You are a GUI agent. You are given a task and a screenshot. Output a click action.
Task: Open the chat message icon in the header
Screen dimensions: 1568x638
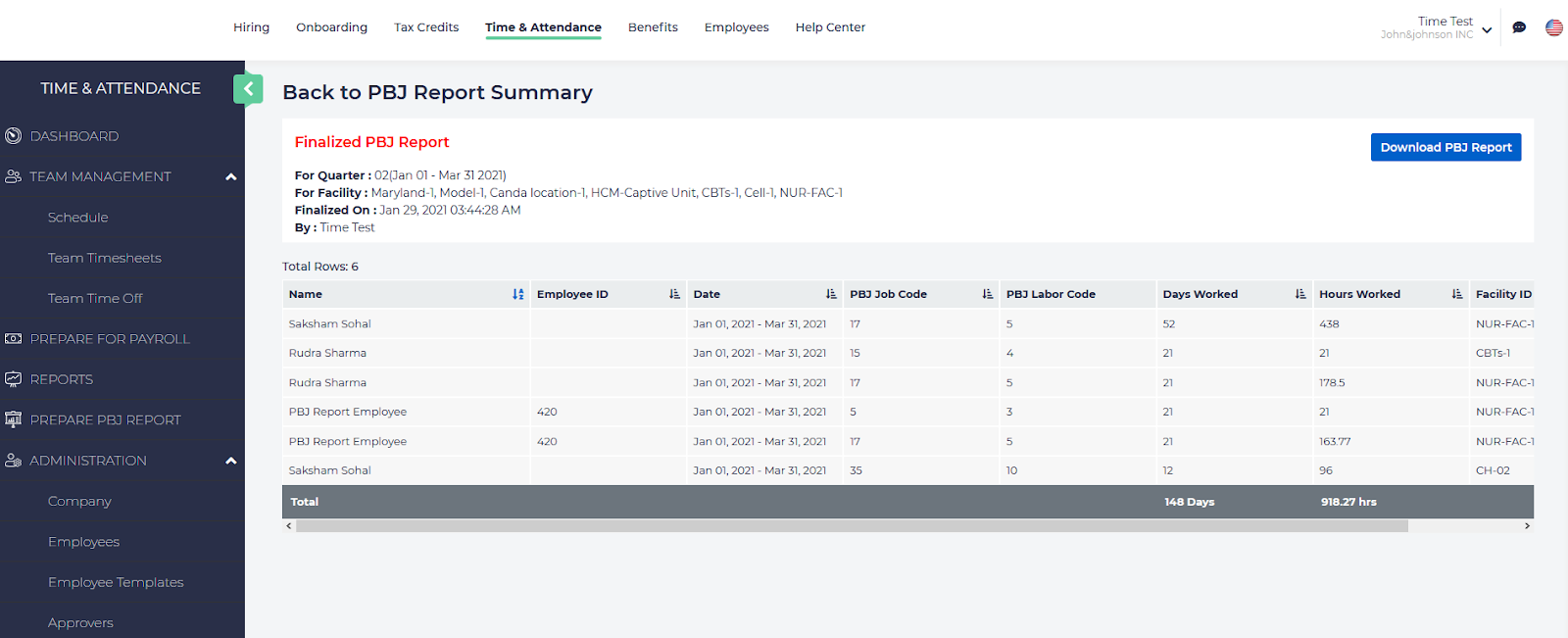1519,27
